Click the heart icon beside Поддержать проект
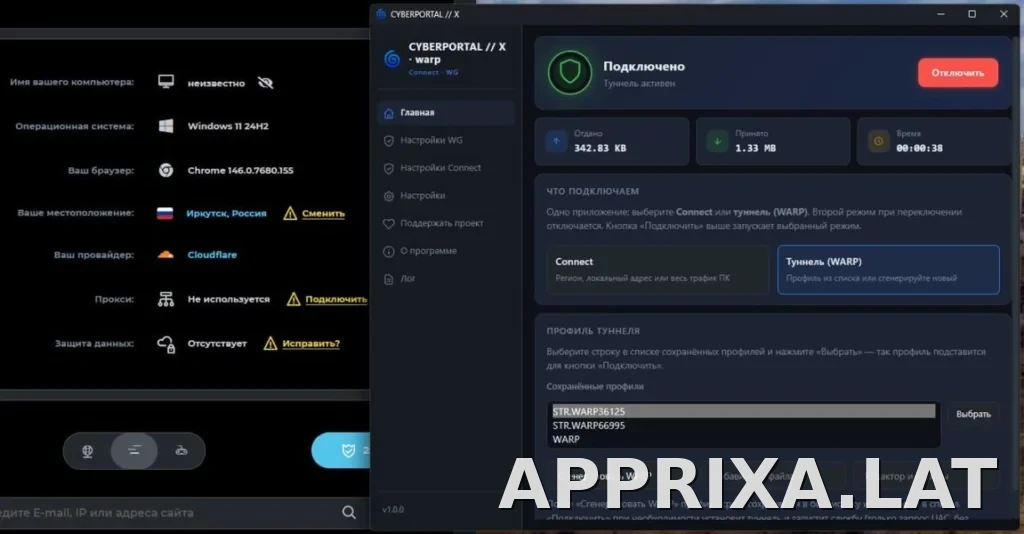The image size is (1024, 534). point(389,224)
